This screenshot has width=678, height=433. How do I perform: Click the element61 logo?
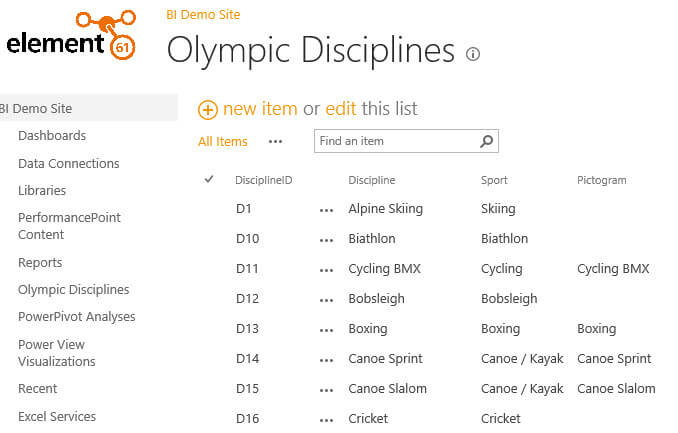click(71, 35)
